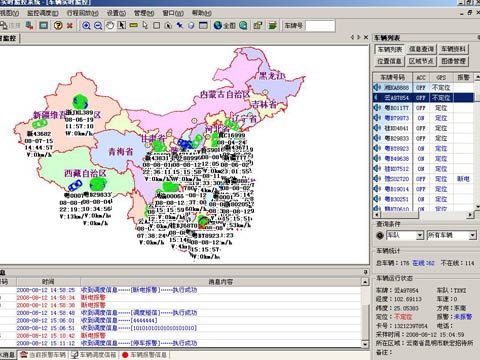Select the hand pan tool
Screen dimensions: 480x360
pos(110,25)
